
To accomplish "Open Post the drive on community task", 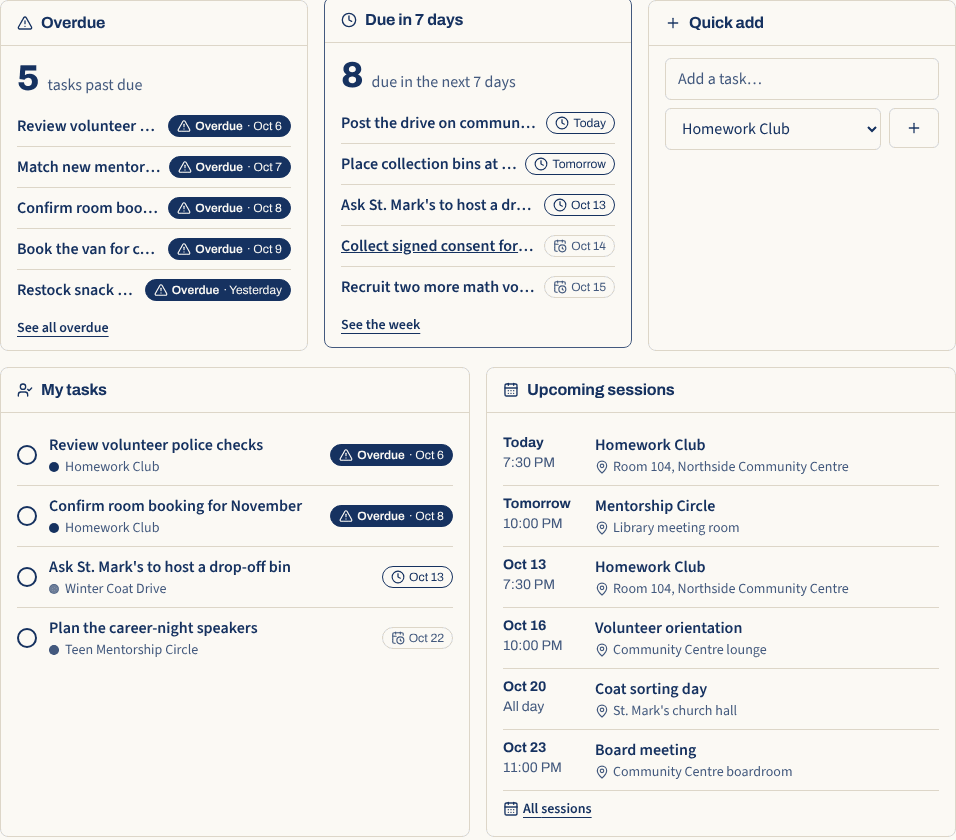I will (x=438, y=123).
